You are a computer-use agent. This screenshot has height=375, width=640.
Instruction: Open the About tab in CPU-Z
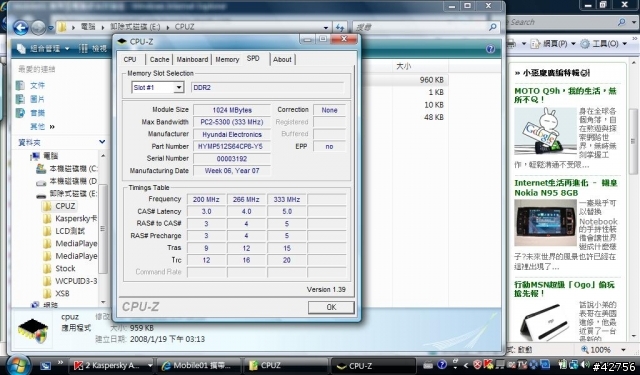point(282,60)
